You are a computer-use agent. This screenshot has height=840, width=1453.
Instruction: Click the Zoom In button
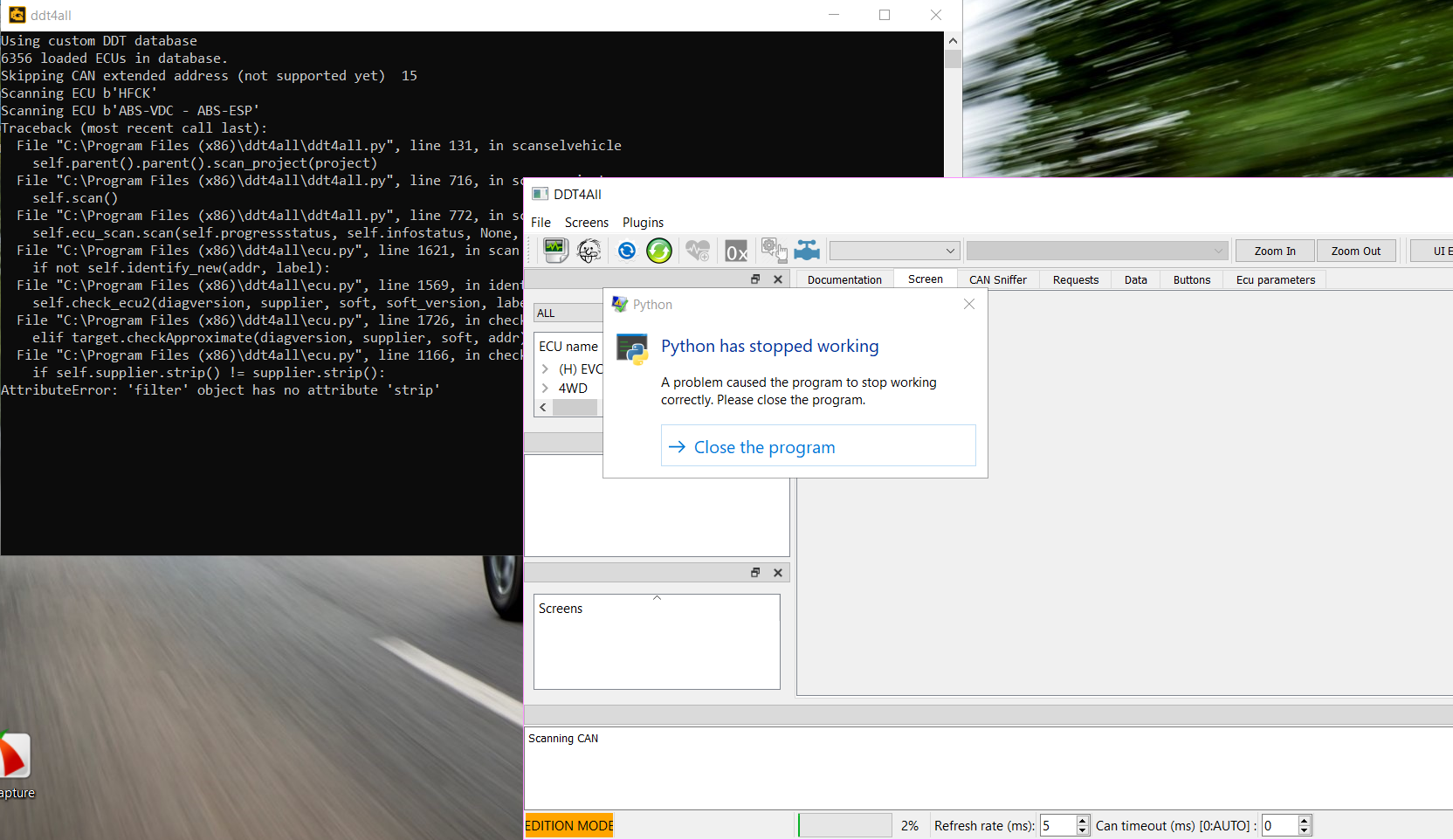click(x=1274, y=251)
